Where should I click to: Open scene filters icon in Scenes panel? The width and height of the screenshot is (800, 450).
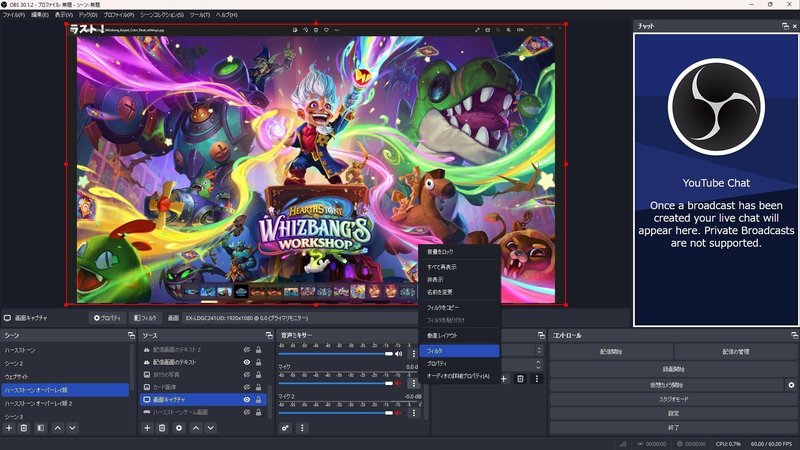41,428
